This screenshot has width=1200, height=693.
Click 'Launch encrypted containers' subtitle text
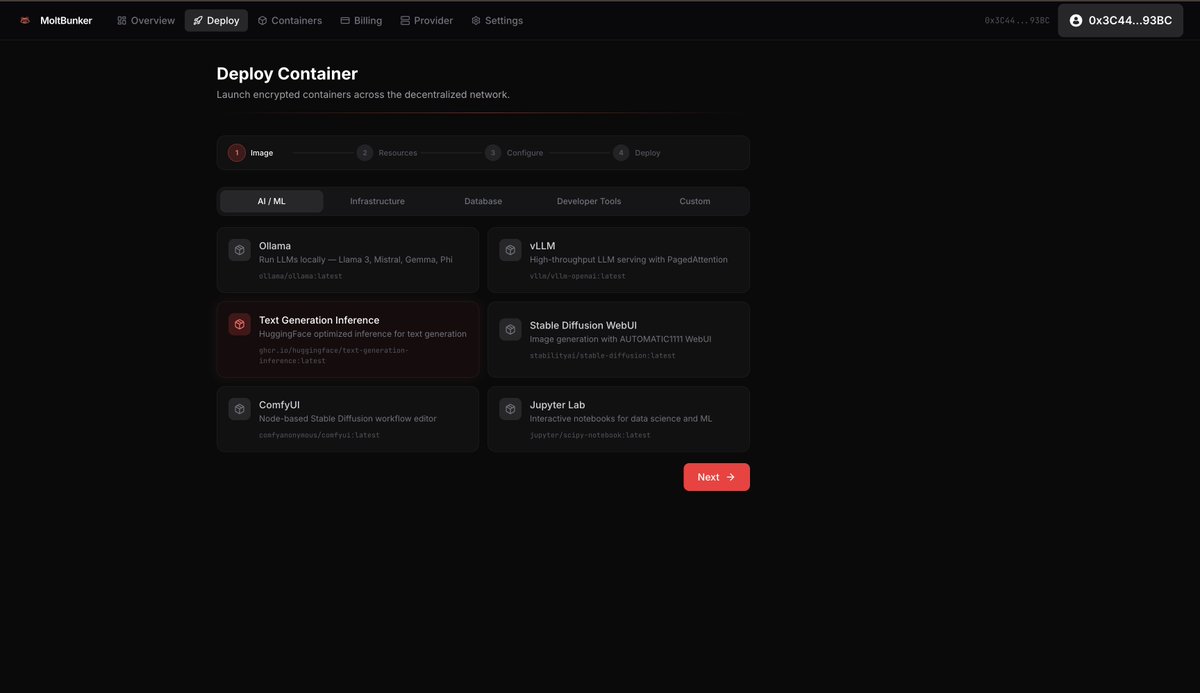coord(363,94)
